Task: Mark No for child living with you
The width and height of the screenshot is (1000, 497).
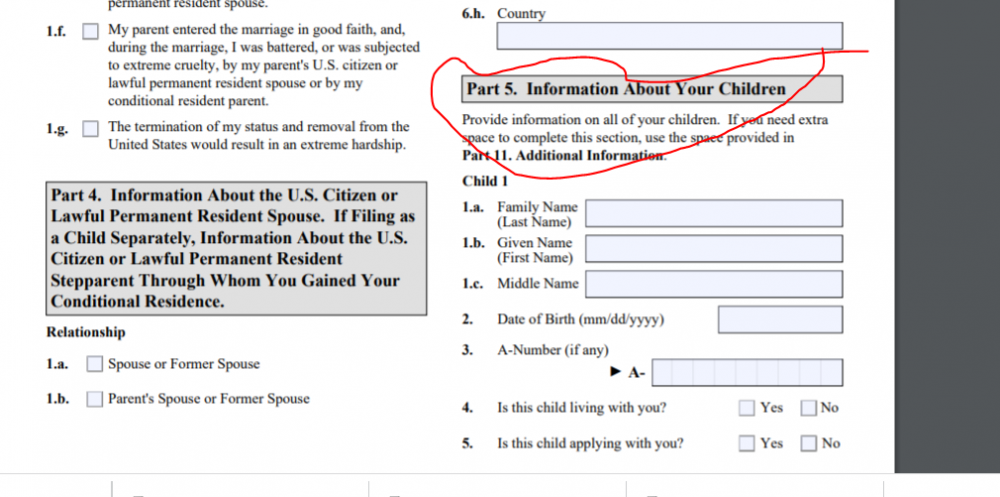Action: click(x=808, y=408)
